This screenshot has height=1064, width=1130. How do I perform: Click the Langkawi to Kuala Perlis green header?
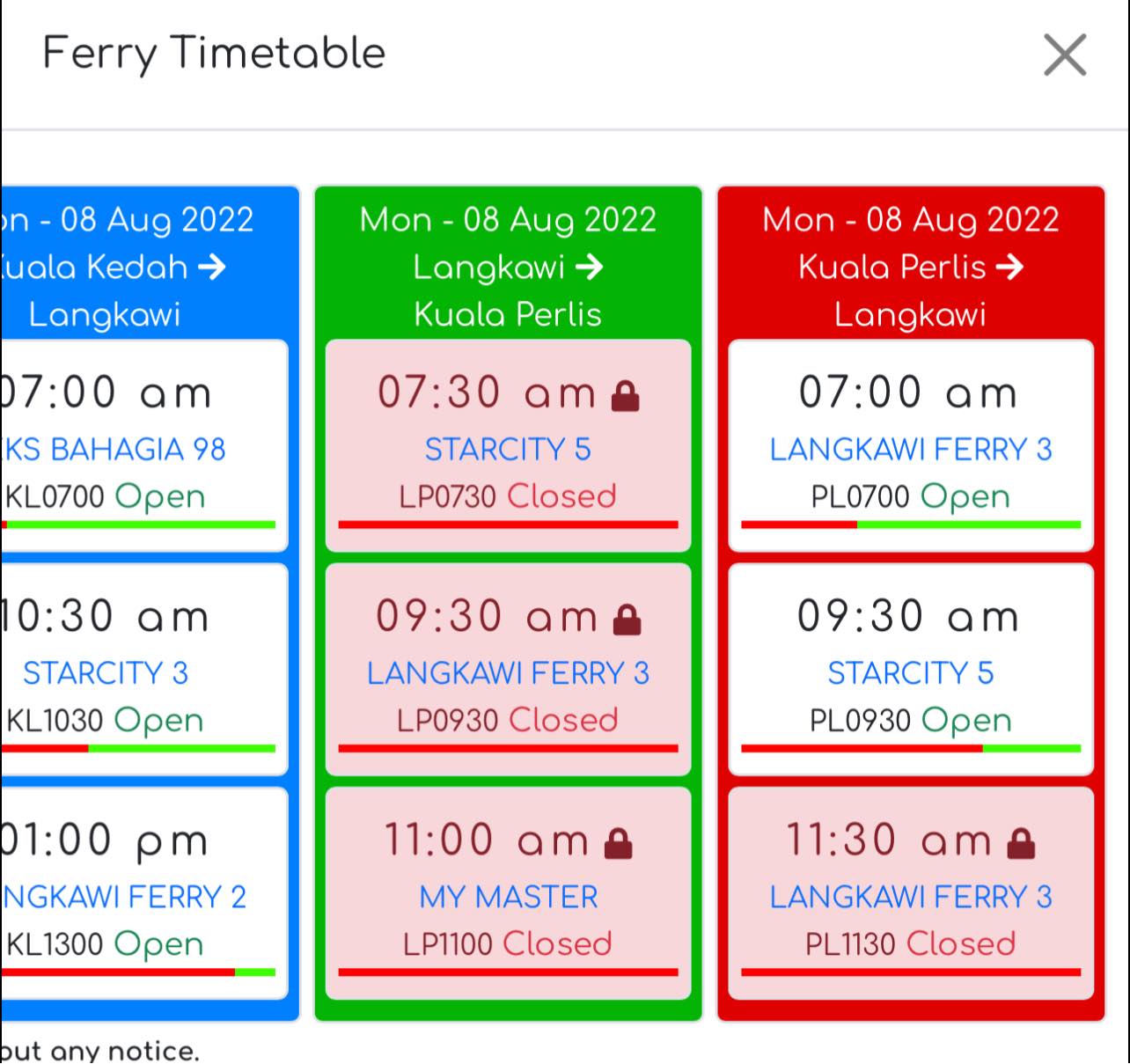pos(508,267)
